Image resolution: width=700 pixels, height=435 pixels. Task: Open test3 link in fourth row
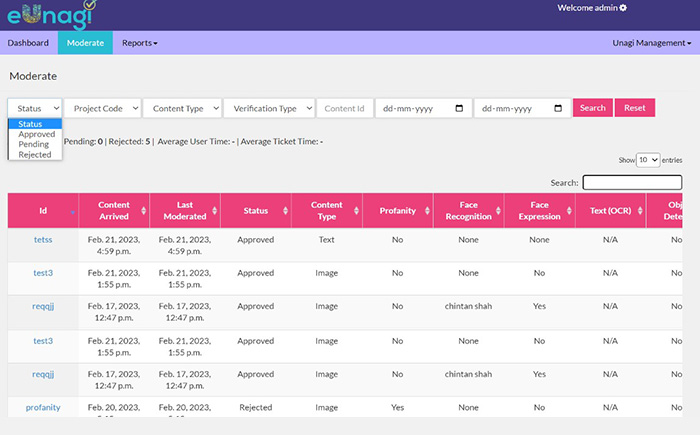point(43,341)
